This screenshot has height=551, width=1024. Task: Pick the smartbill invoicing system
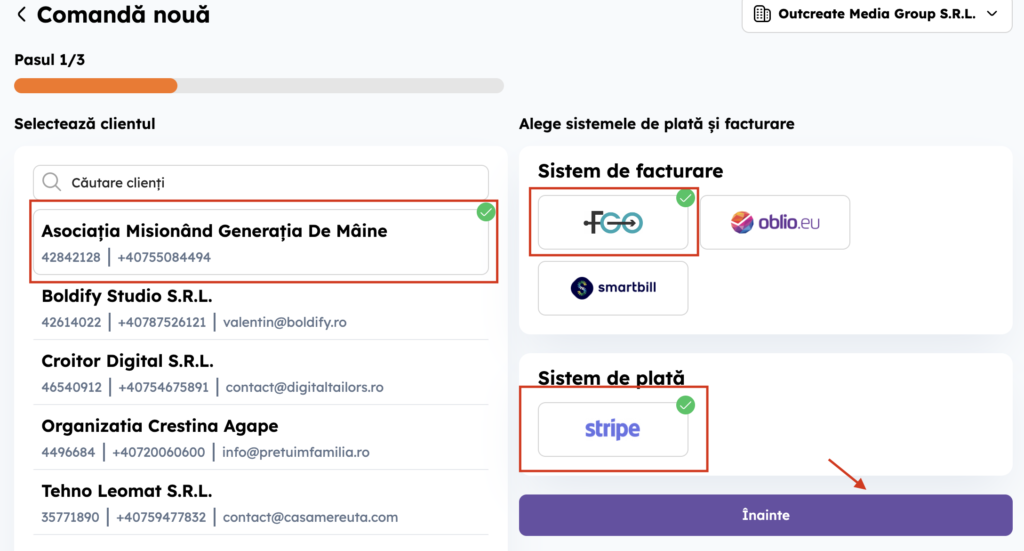pos(613,288)
